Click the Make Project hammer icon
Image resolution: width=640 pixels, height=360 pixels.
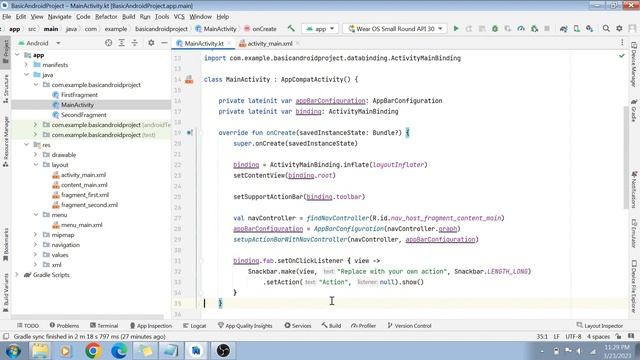(x=291, y=29)
